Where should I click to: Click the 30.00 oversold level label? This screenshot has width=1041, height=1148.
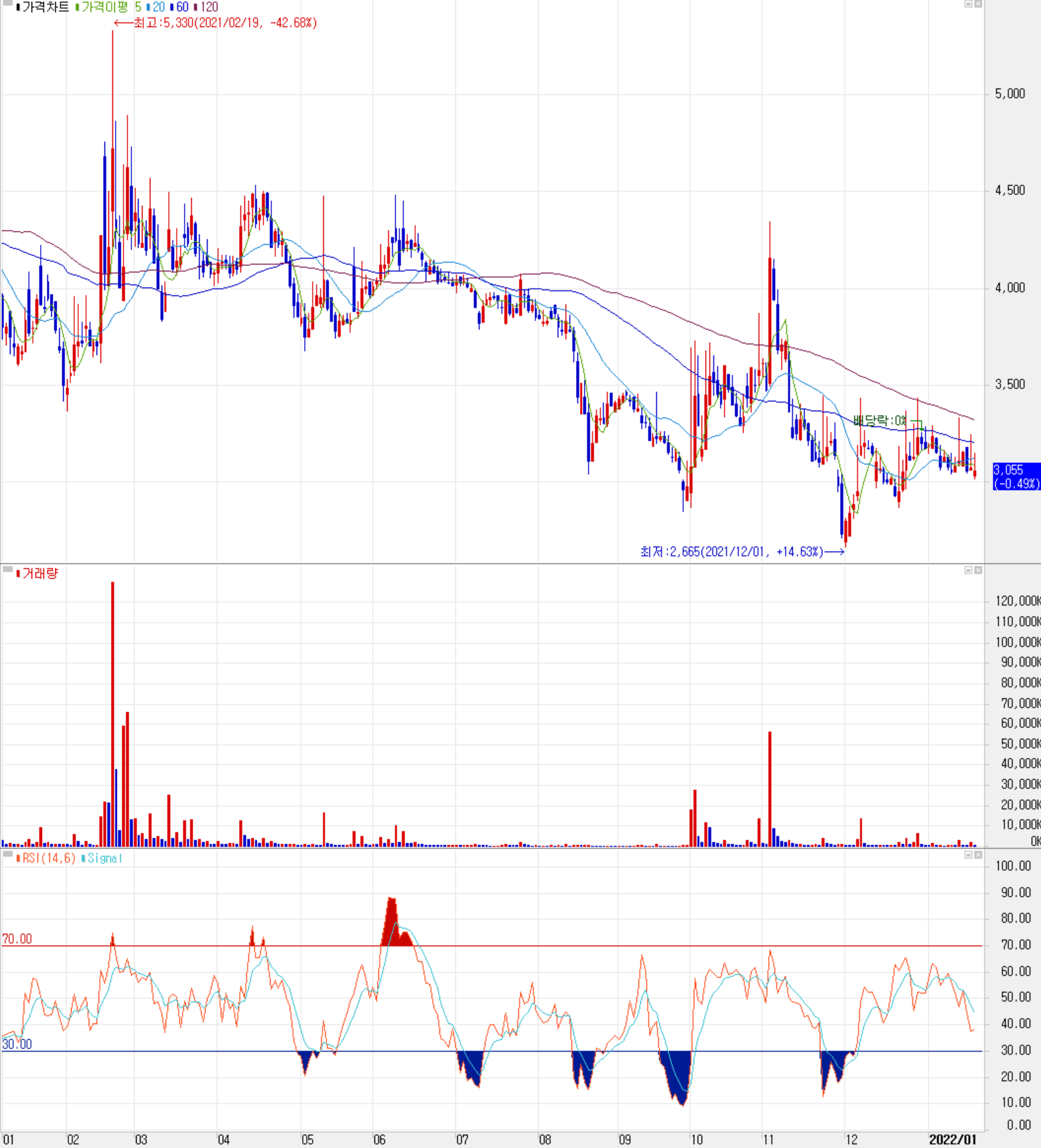click(x=17, y=1044)
